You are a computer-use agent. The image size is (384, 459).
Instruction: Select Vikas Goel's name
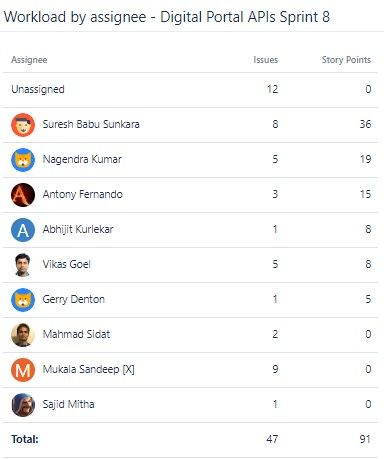[x=67, y=264]
